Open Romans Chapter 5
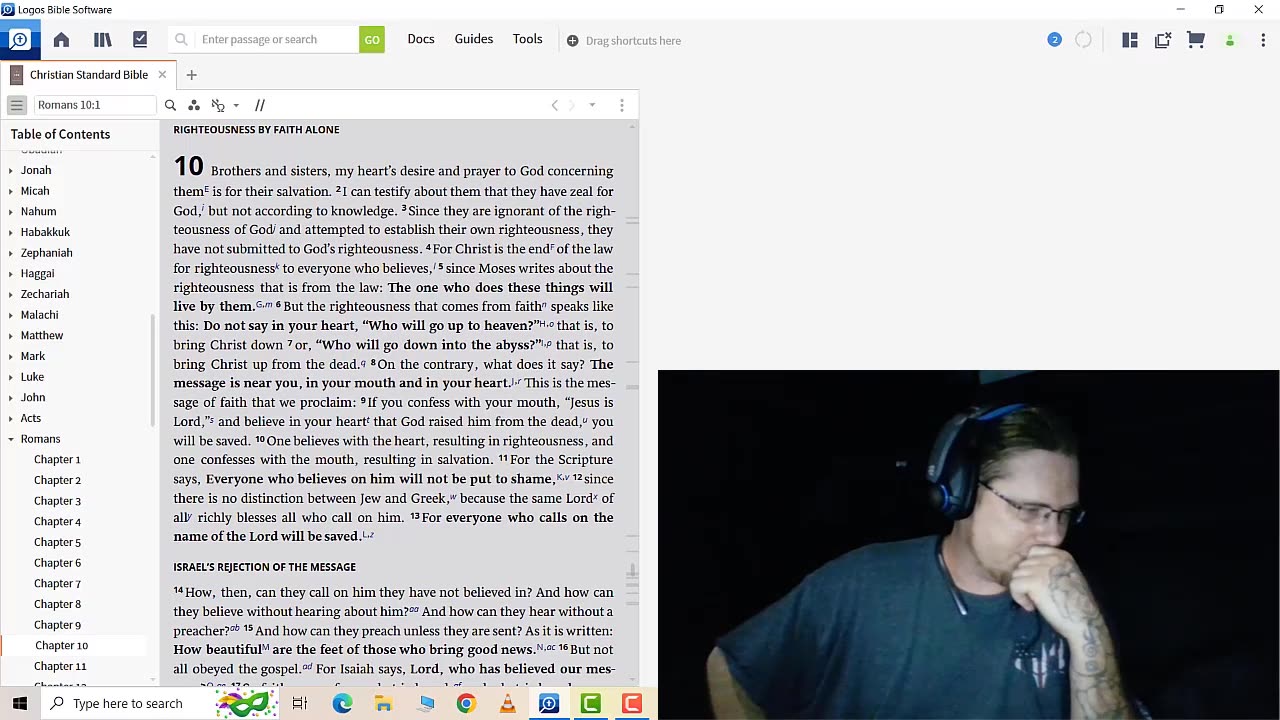The height and width of the screenshot is (720, 1280). tap(57, 542)
